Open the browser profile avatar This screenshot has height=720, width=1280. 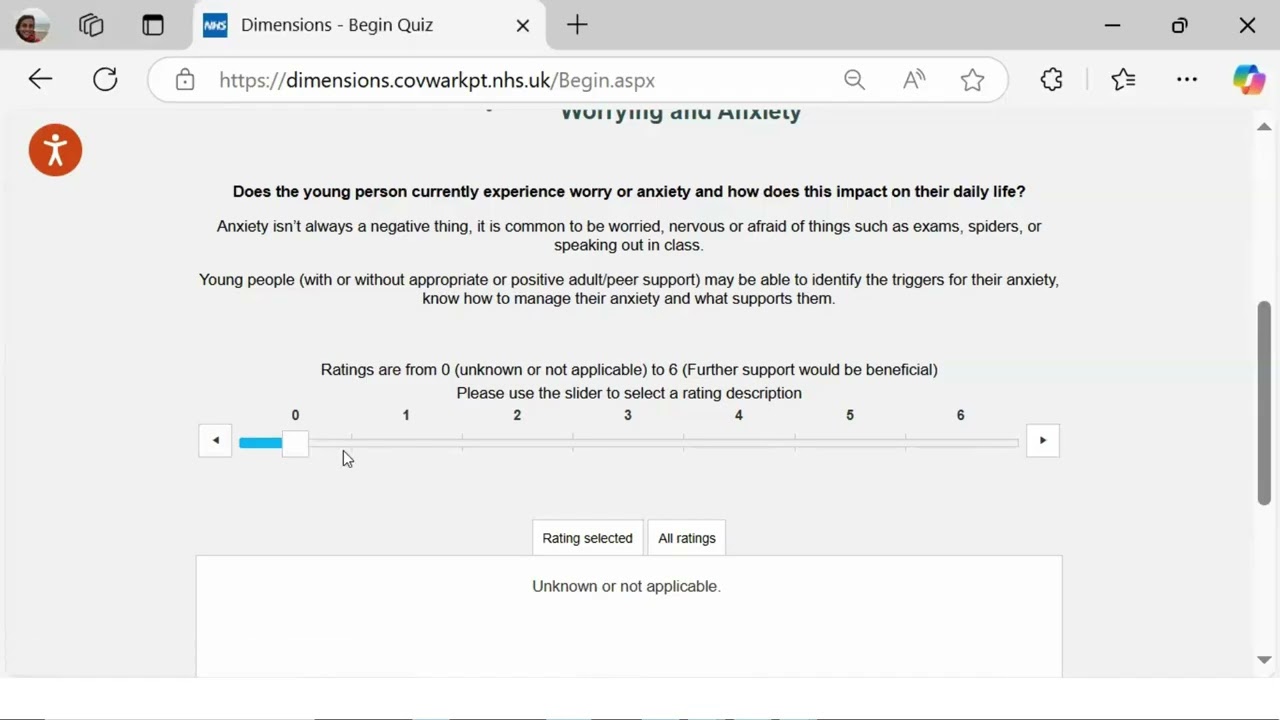31,26
